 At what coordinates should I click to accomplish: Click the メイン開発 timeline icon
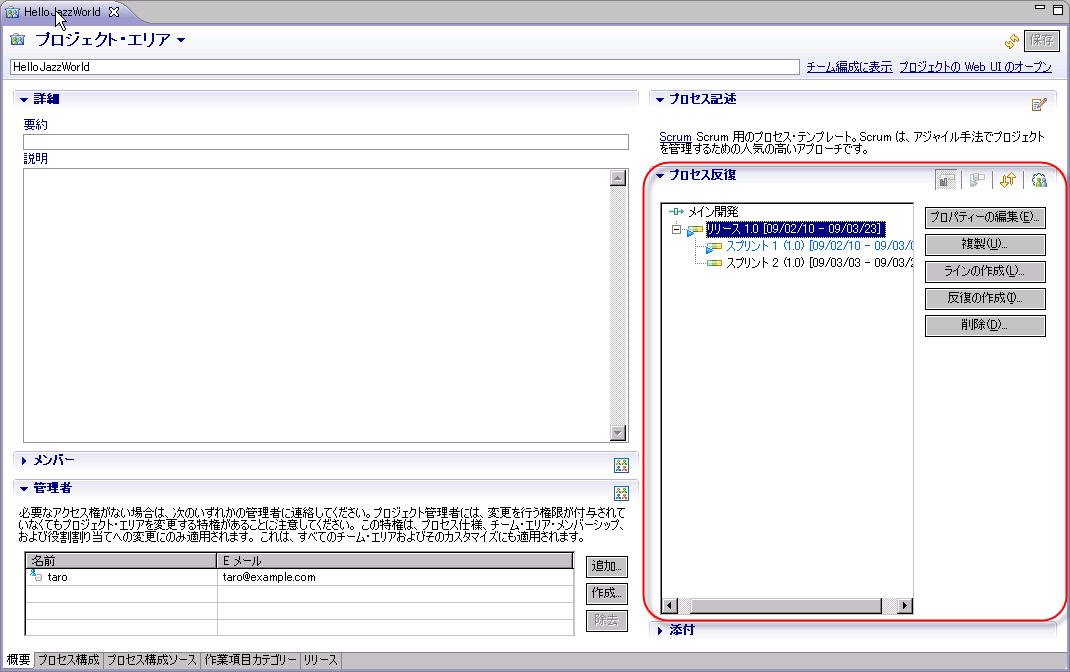pos(676,211)
